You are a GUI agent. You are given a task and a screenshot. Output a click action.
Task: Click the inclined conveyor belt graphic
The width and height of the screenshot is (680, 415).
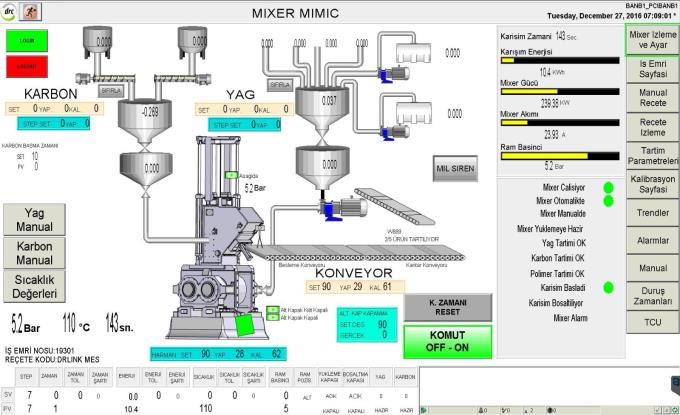pos(394,207)
